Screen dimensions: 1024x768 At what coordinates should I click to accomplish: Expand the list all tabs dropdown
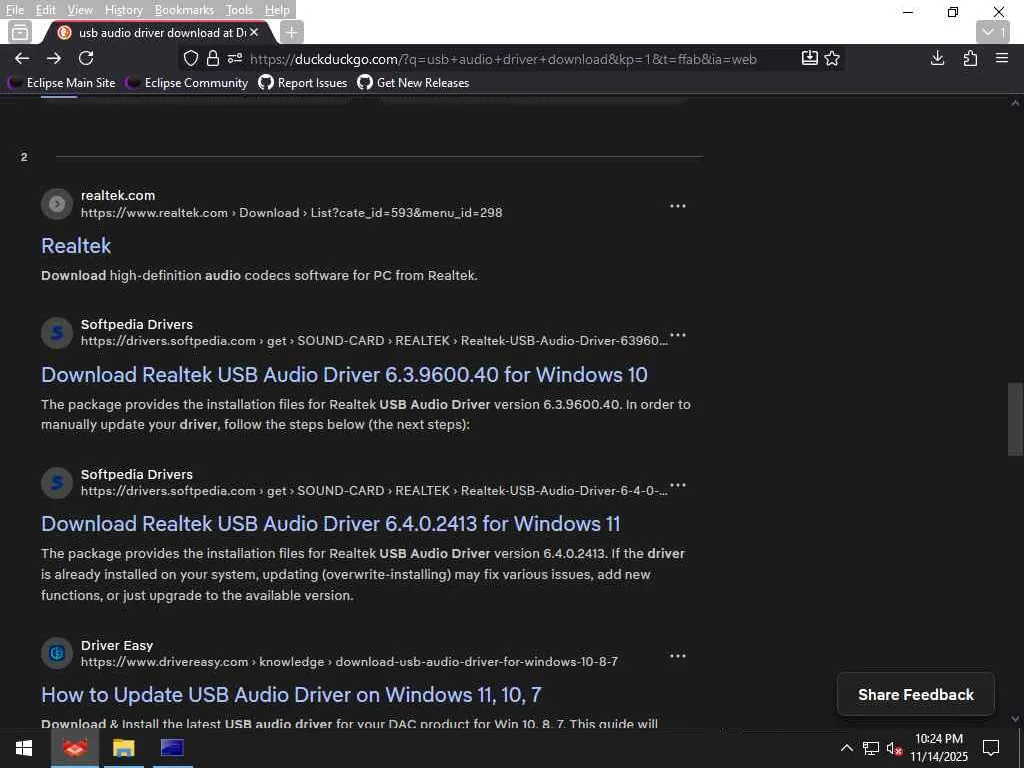[993, 32]
